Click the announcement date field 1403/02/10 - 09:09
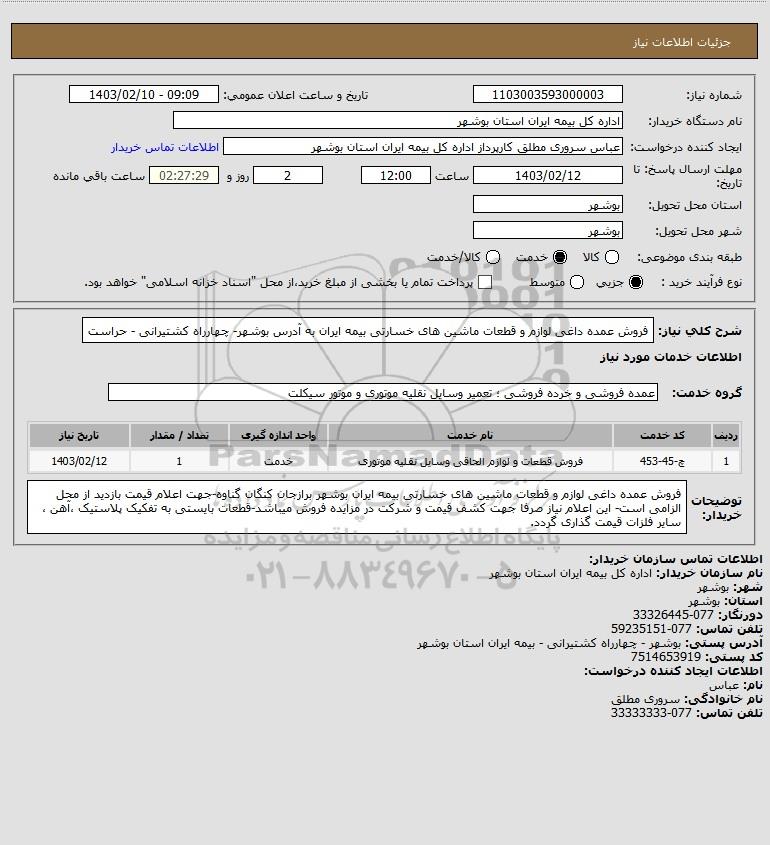770x845 pixels. pos(144,94)
